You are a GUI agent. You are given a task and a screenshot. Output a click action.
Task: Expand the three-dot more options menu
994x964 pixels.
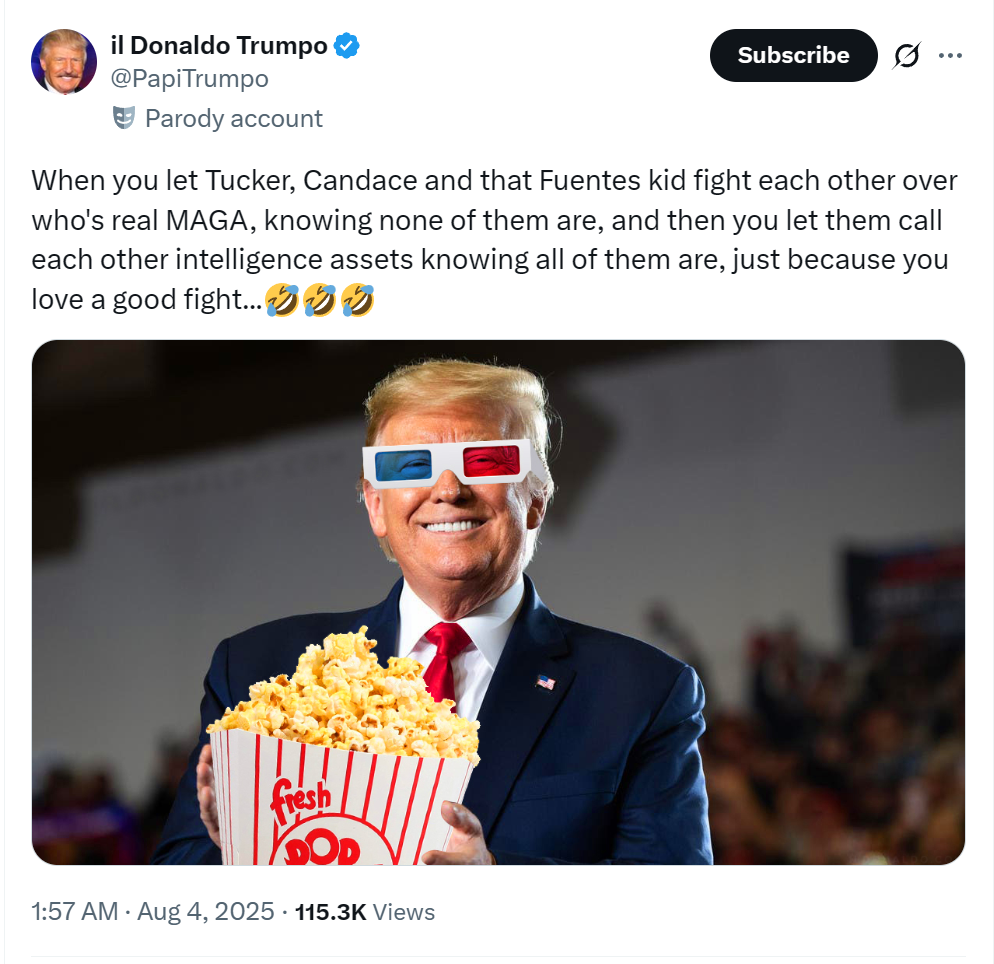tap(950, 56)
